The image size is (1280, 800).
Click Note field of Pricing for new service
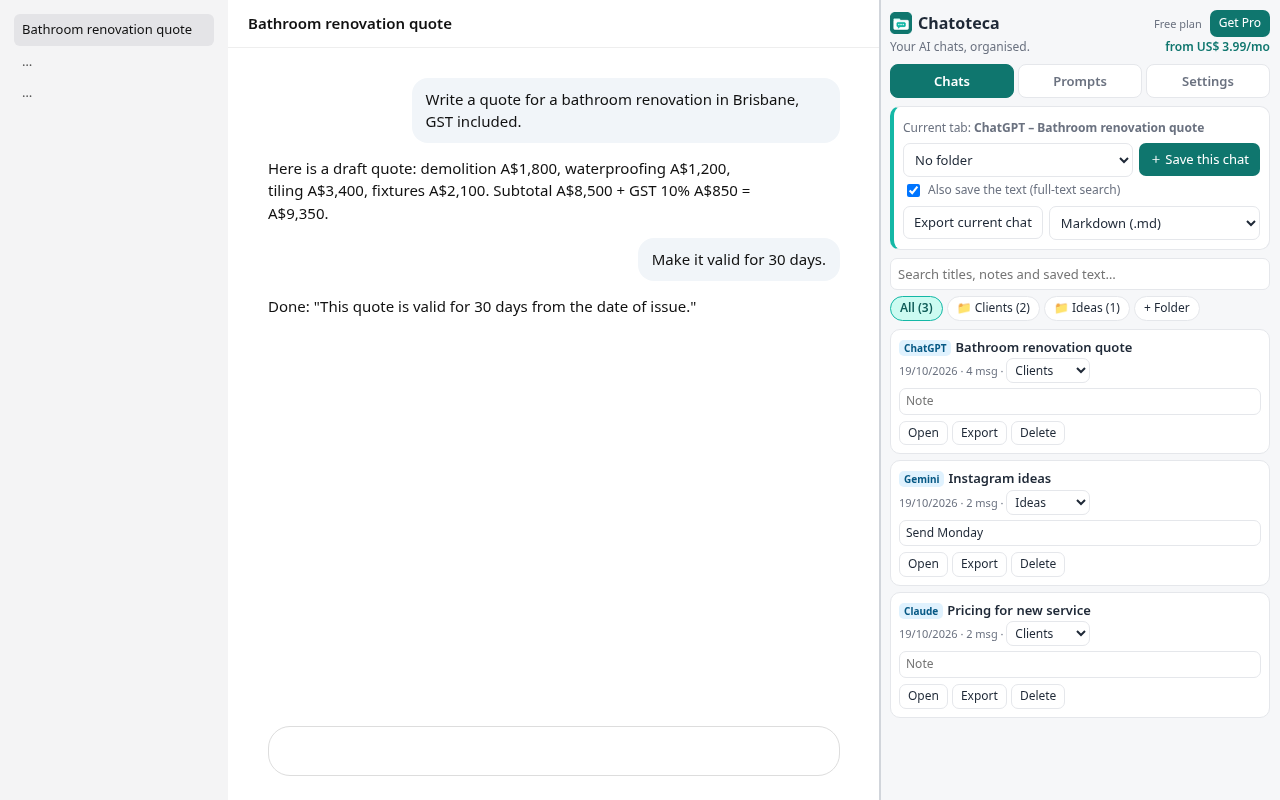click(1080, 664)
